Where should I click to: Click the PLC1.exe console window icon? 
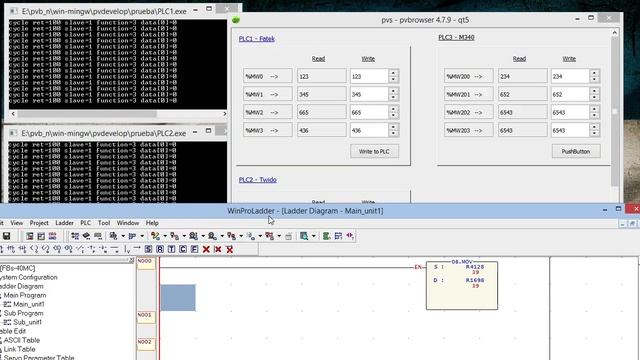(x=13, y=11)
